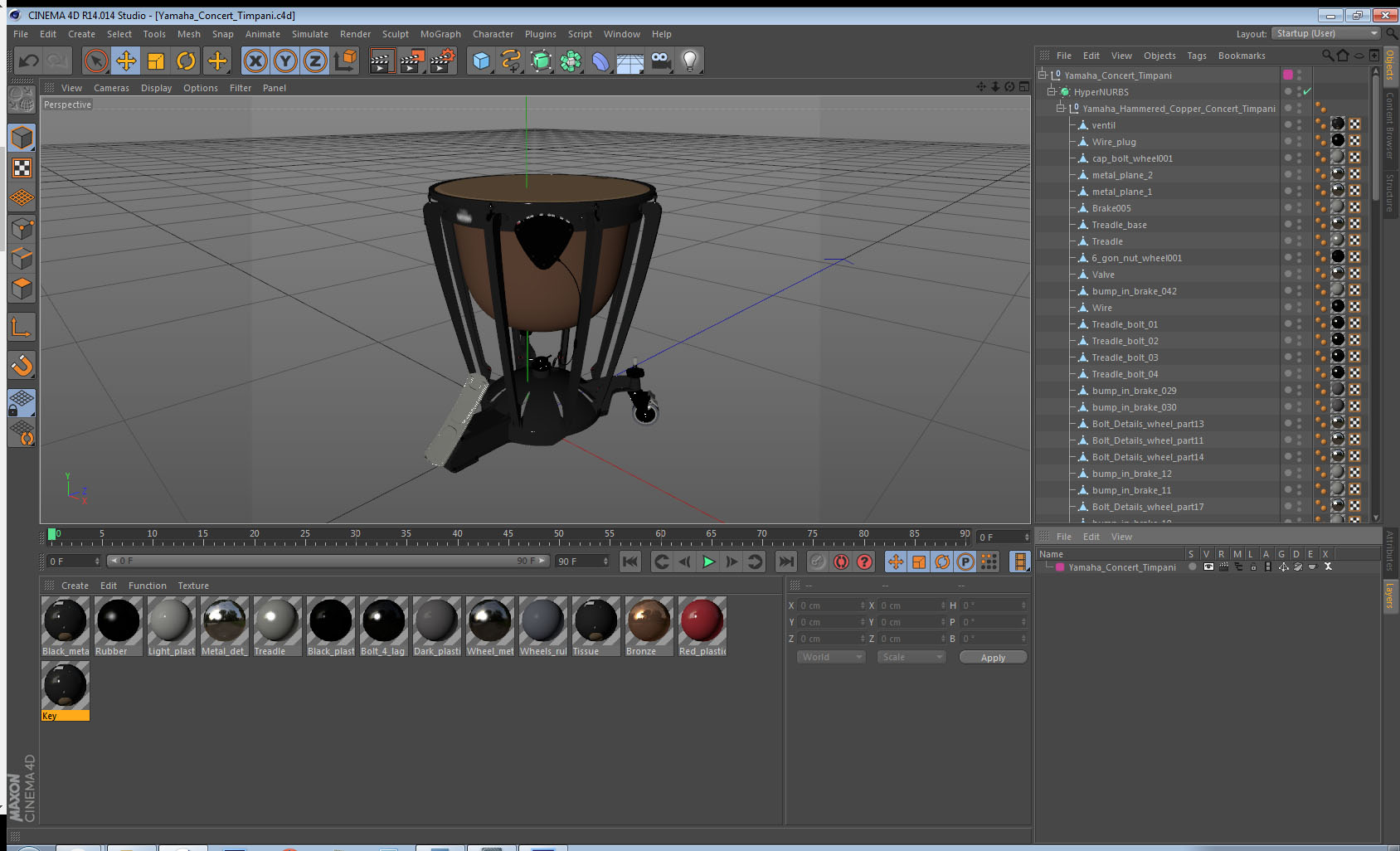Switch to Texture mode
The height and width of the screenshot is (851, 1400).
[x=22, y=168]
